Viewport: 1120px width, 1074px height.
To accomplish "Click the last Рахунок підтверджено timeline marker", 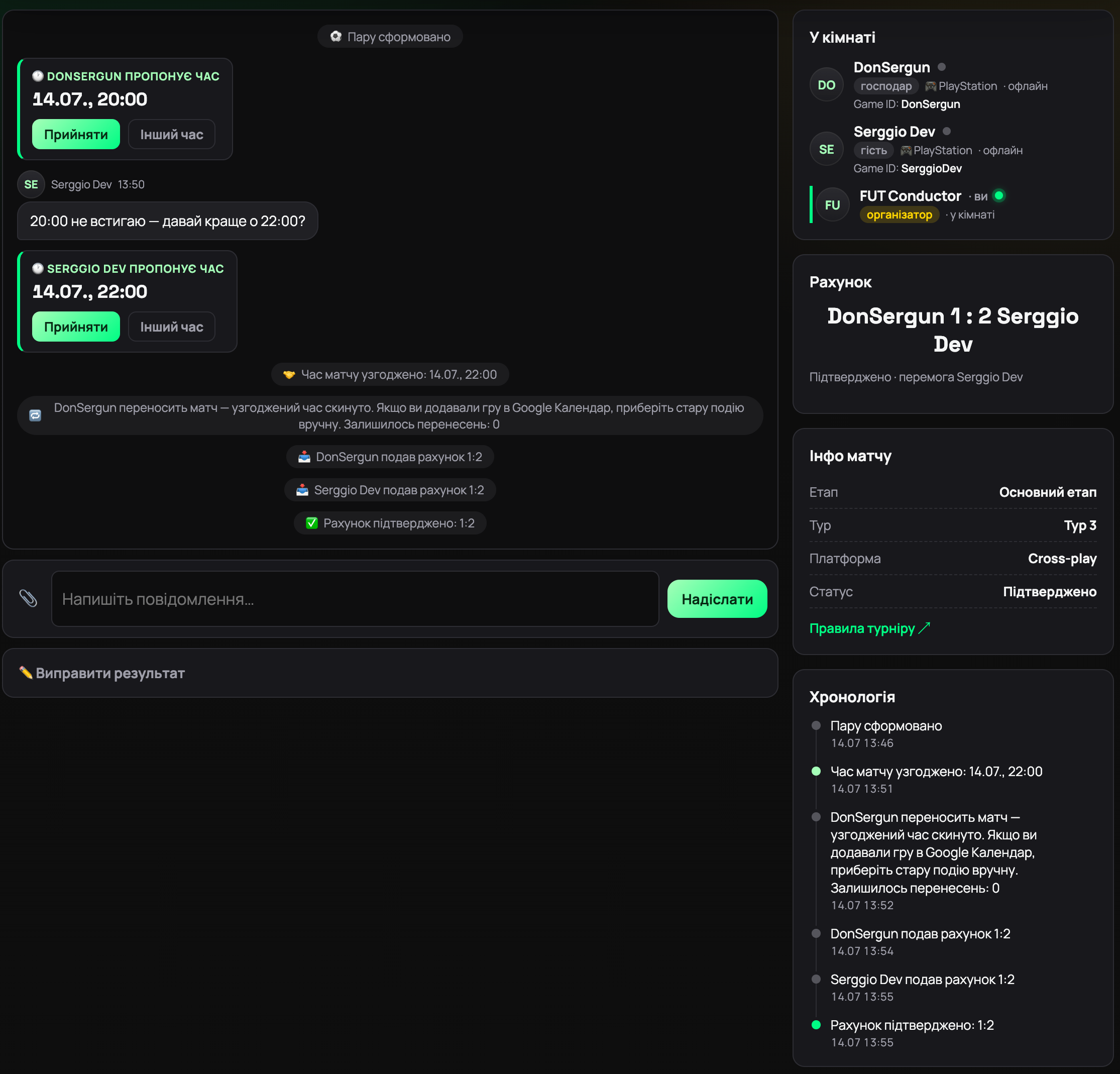I will click(816, 1025).
